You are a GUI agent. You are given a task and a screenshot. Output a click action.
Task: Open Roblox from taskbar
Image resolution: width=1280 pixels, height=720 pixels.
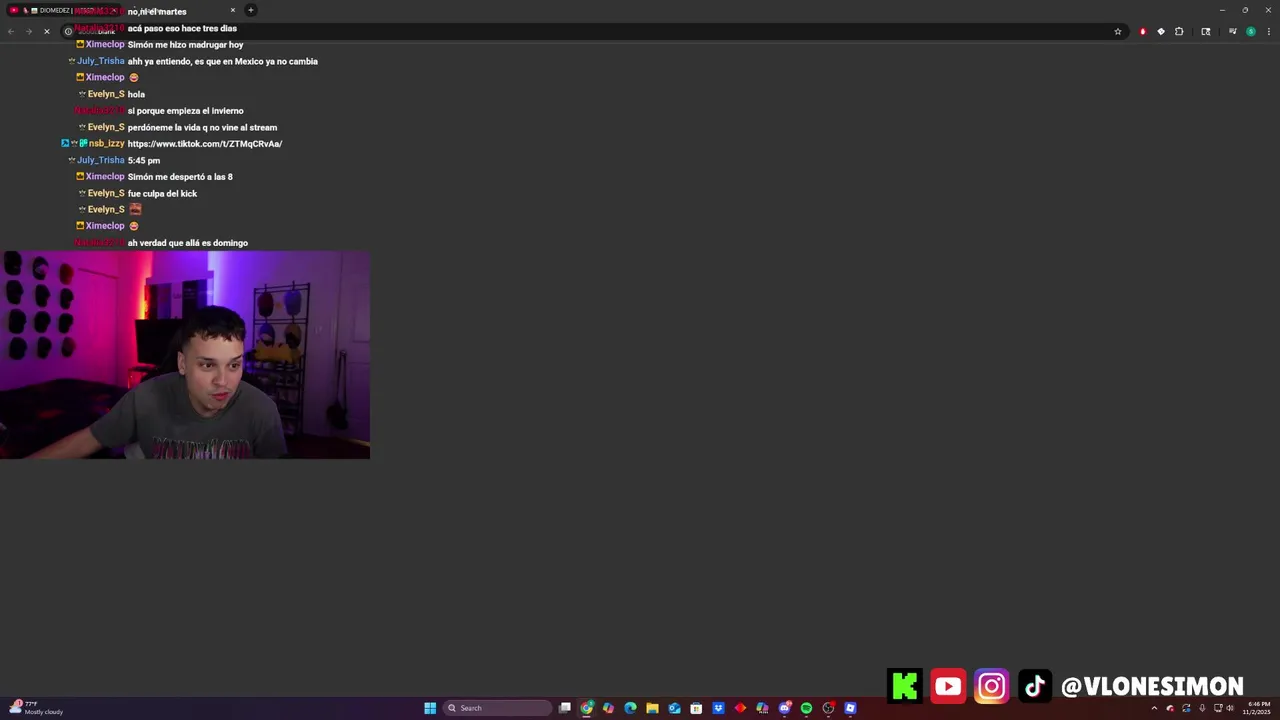850,708
